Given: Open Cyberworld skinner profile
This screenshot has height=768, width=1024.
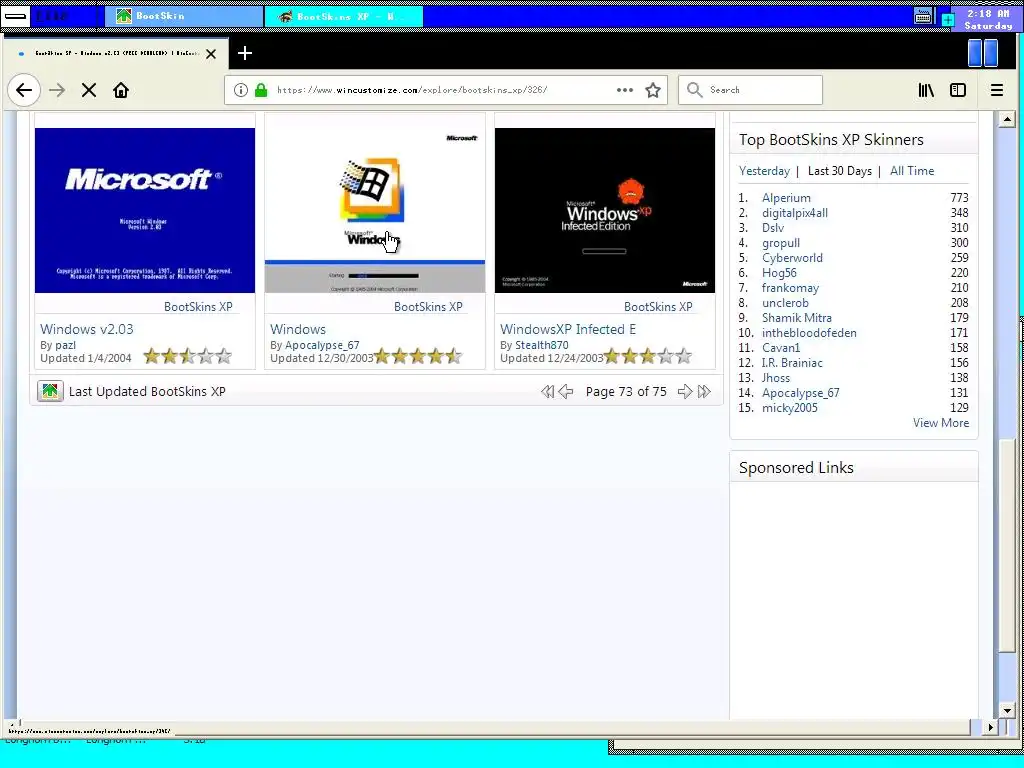Looking at the screenshot, I should coord(792,257).
